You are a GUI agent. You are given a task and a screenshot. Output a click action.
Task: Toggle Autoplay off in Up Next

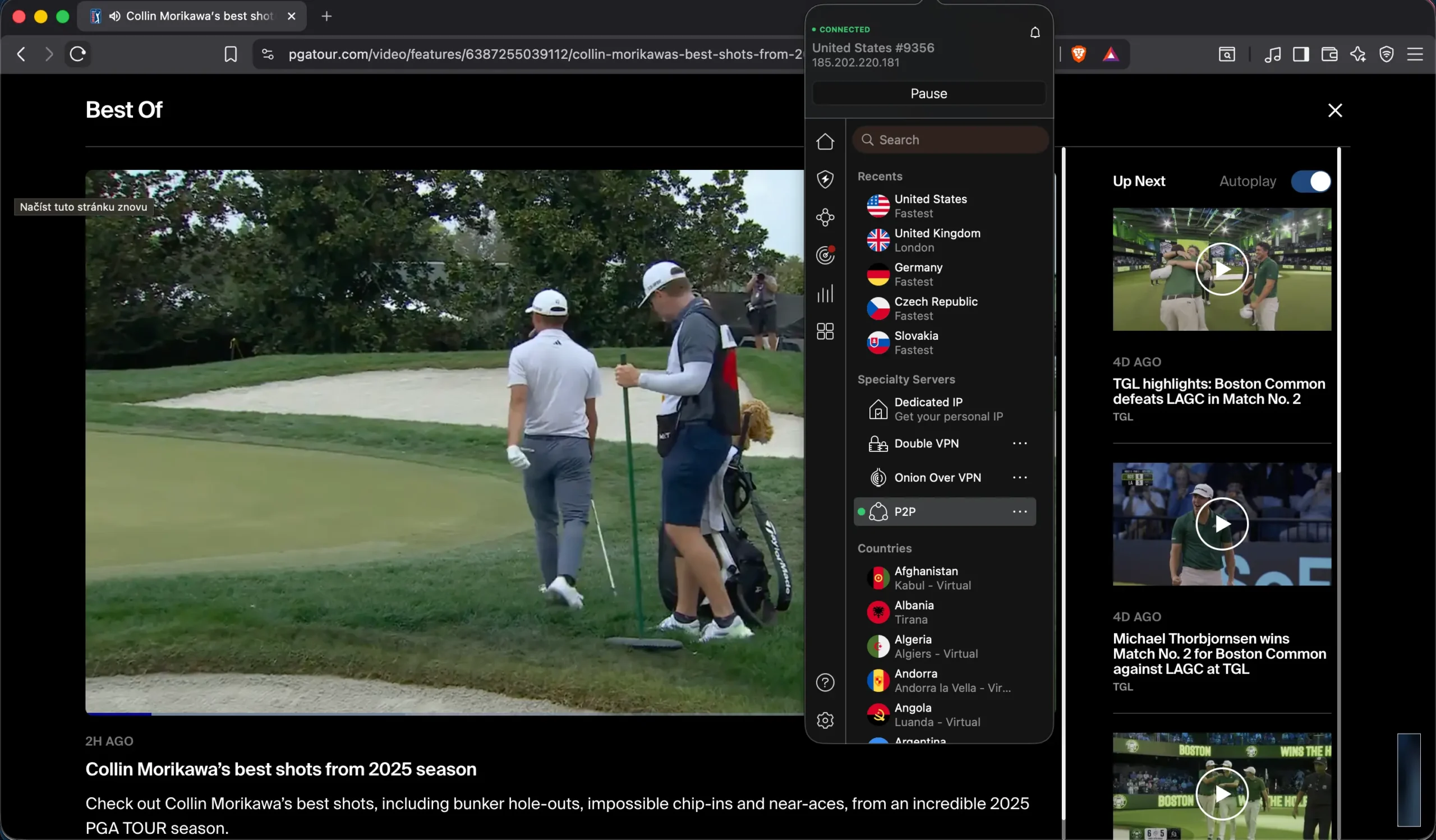pyautogui.click(x=1311, y=182)
